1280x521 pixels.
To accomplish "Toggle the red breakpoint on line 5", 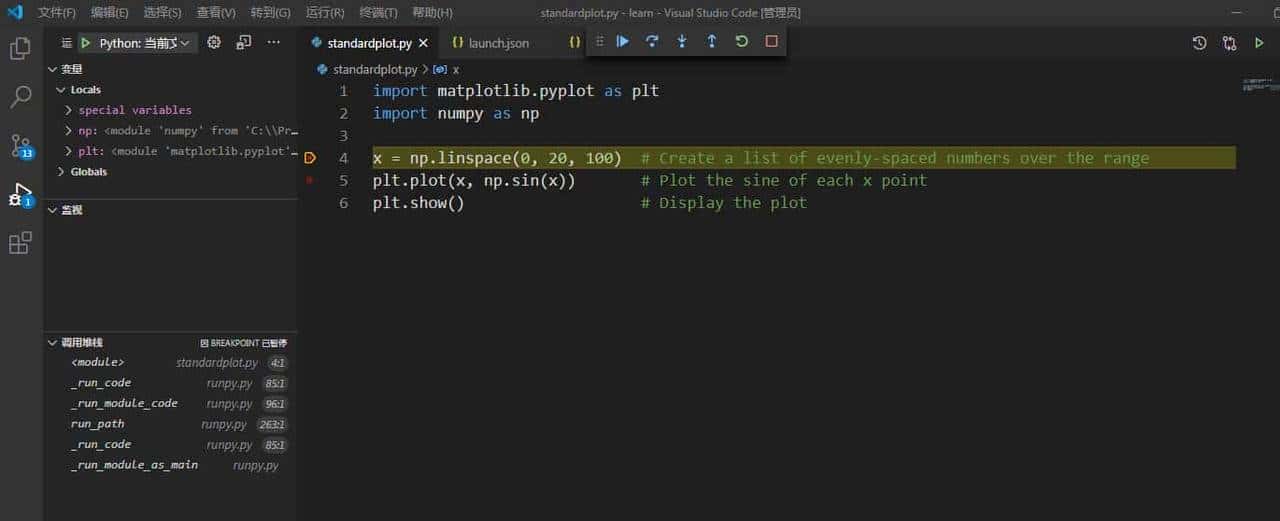I will (x=310, y=180).
